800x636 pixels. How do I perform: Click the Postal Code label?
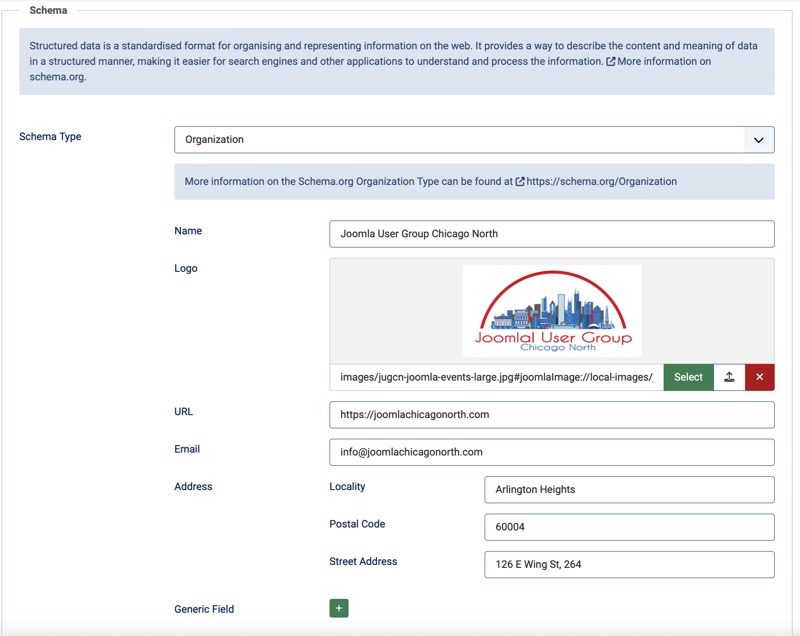(357, 524)
